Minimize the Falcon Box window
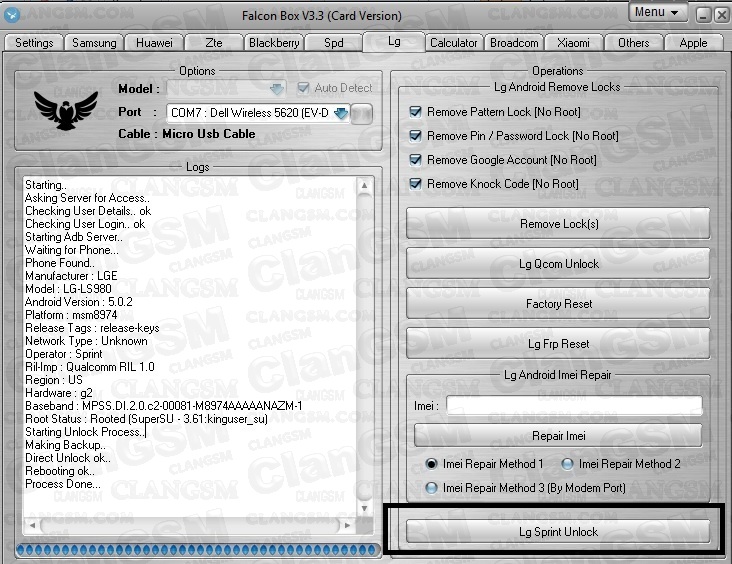Screen dimensions: 732x564 tap(703, 15)
